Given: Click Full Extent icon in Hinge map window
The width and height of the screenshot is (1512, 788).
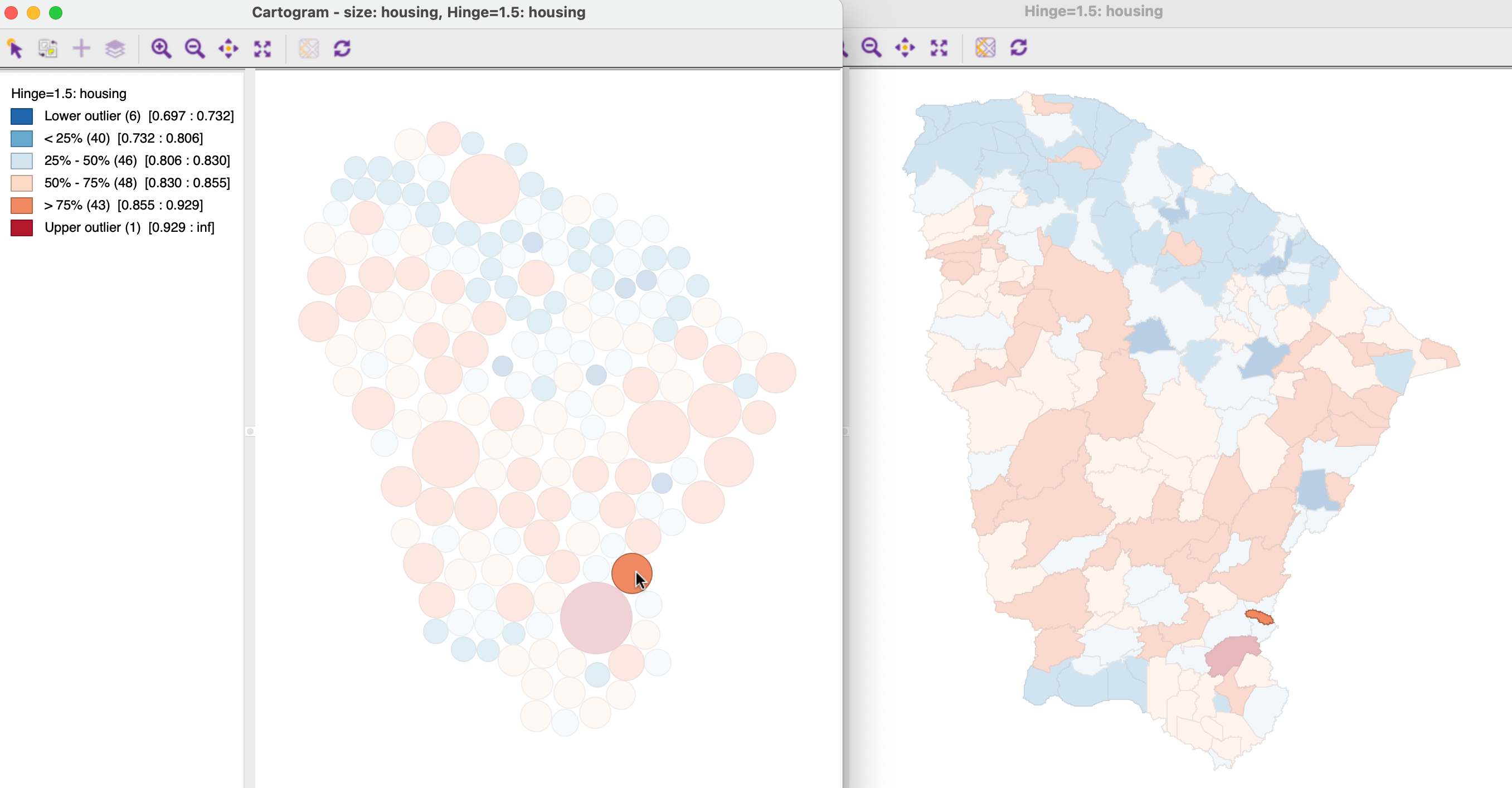Looking at the screenshot, I should pos(939,47).
